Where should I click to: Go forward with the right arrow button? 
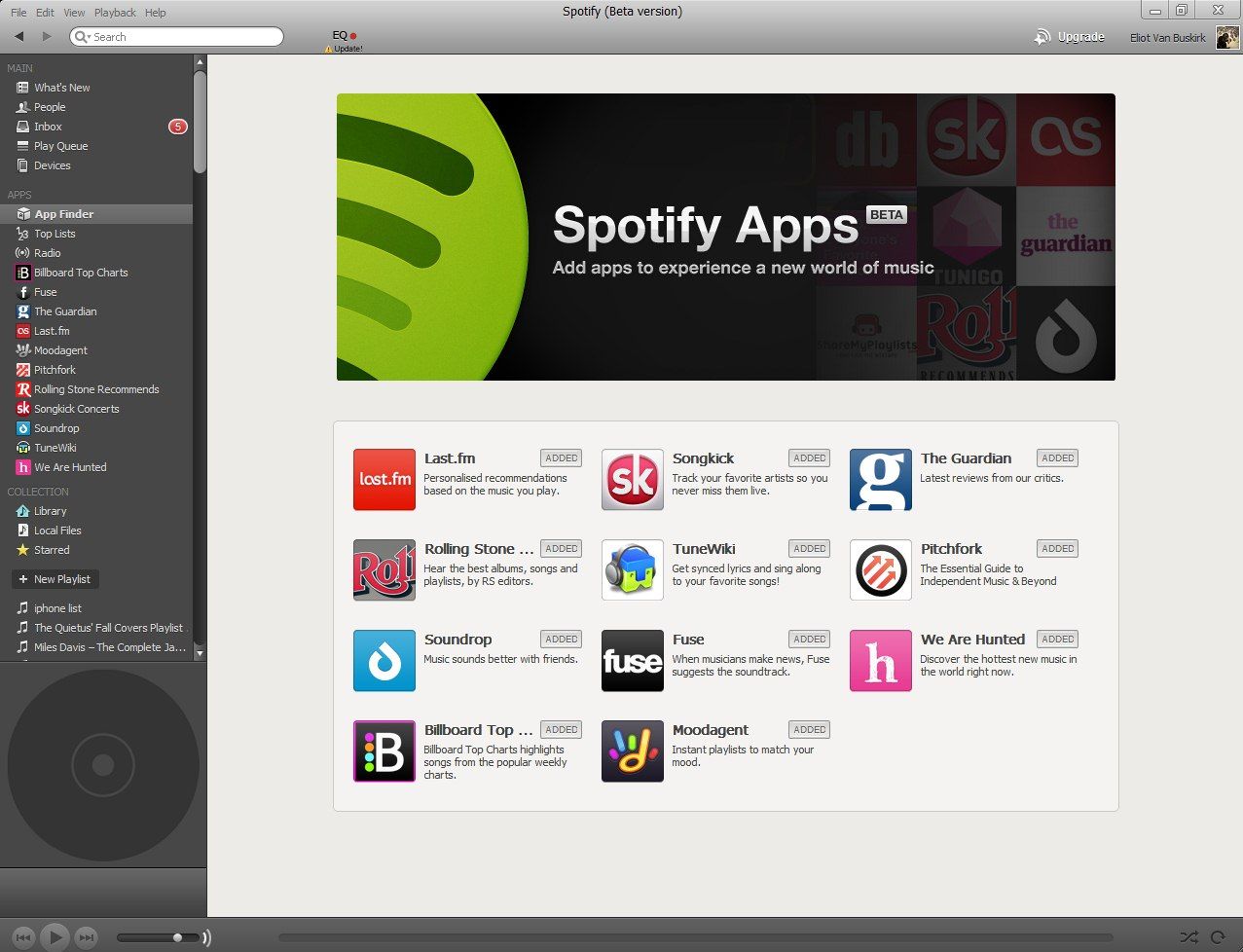click(x=47, y=36)
